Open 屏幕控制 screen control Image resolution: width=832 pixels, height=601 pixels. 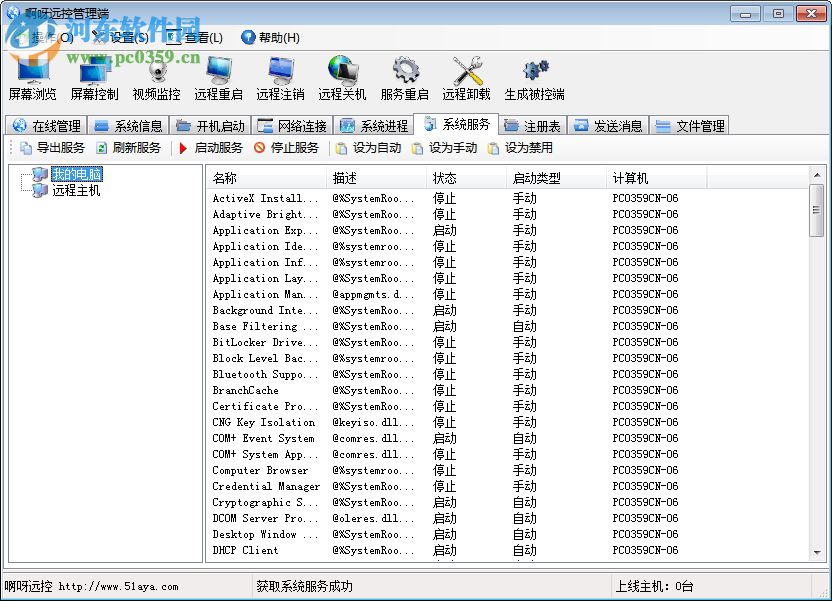[96, 78]
